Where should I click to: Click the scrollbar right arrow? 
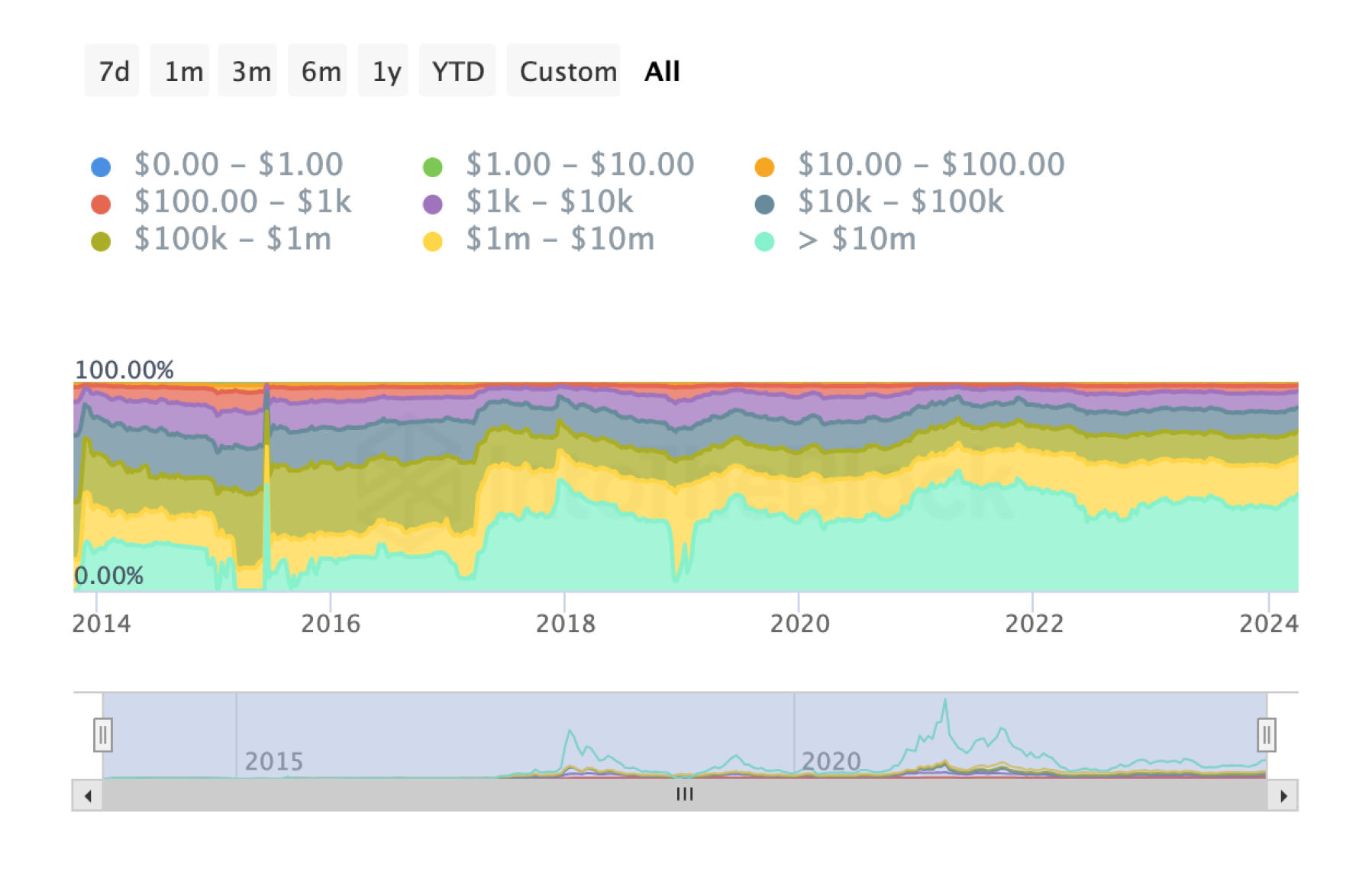click(1283, 796)
